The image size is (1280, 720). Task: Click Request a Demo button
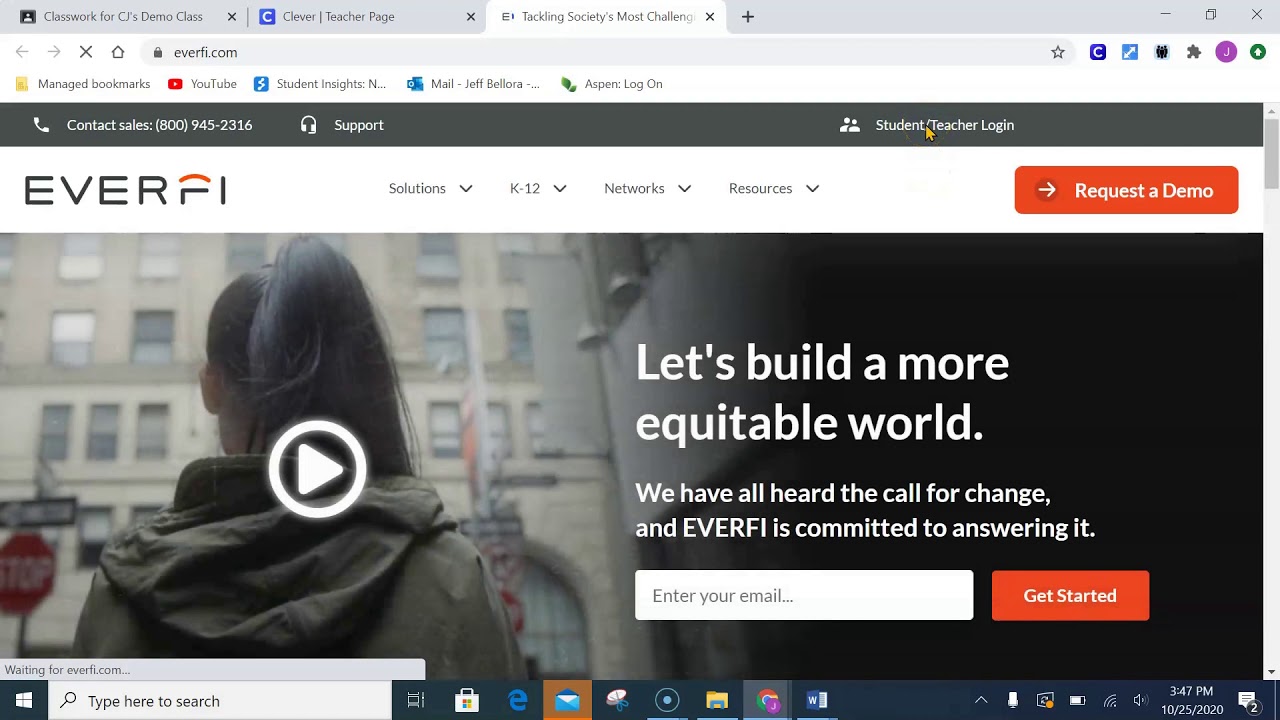(1126, 190)
